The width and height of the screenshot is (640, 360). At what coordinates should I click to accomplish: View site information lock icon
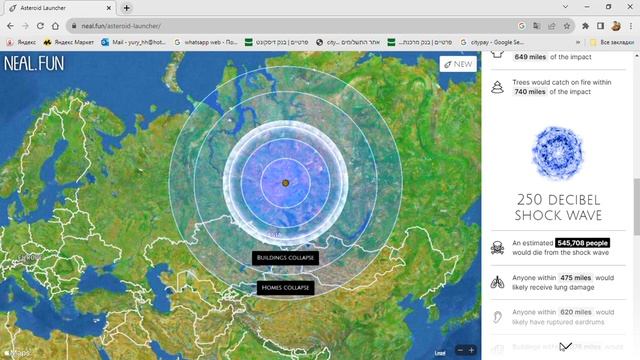point(74,26)
